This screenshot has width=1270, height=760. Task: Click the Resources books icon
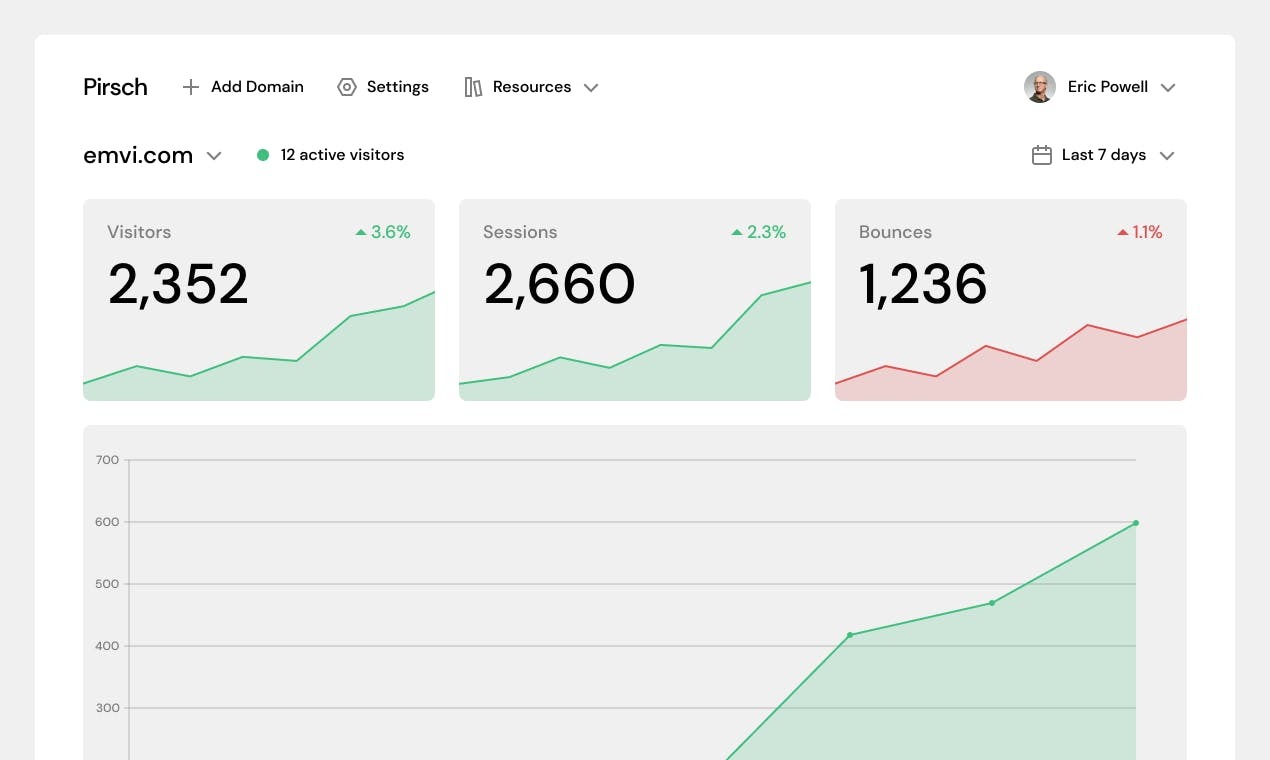pyautogui.click(x=473, y=87)
